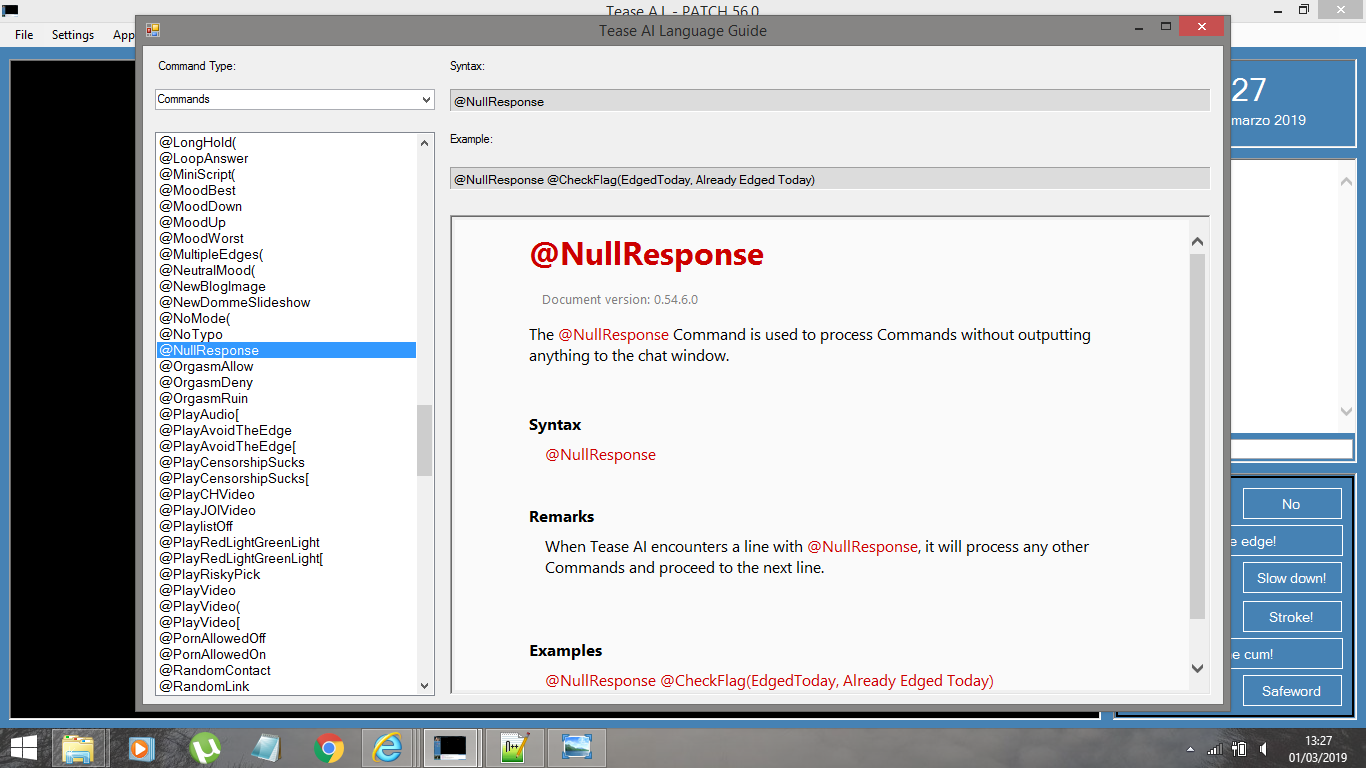Click highlighted @NullResponse list entry
This screenshot has width=1366, height=768.
click(286, 350)
